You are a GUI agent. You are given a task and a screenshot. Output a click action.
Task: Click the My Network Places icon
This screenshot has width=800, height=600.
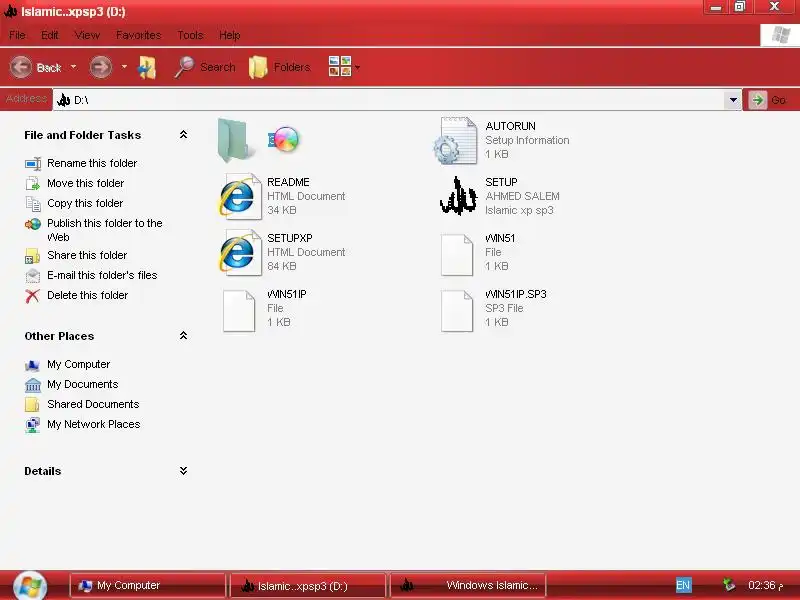(x=33, y=425)
